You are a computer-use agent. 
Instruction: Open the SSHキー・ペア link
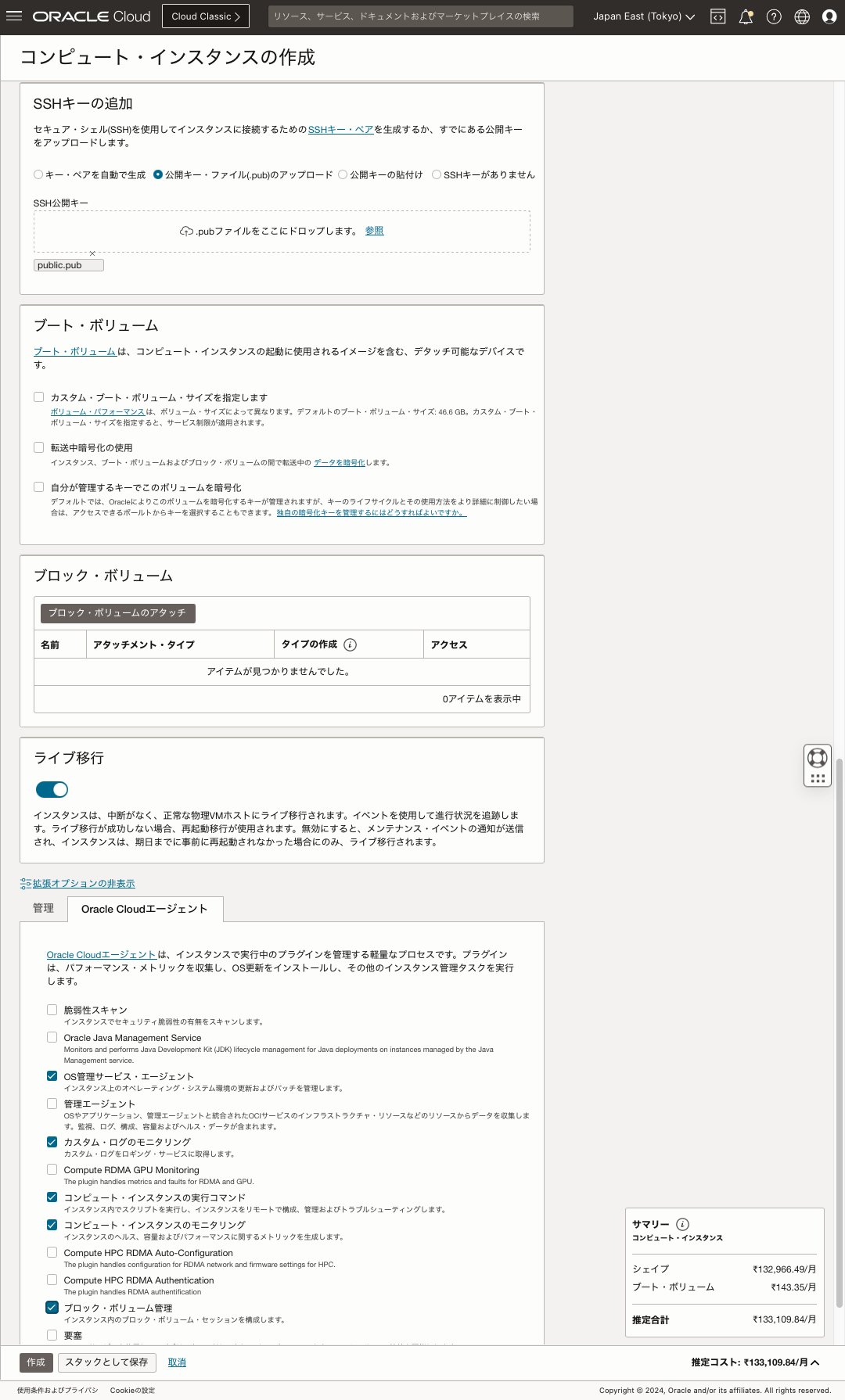(x=340, y=130)
